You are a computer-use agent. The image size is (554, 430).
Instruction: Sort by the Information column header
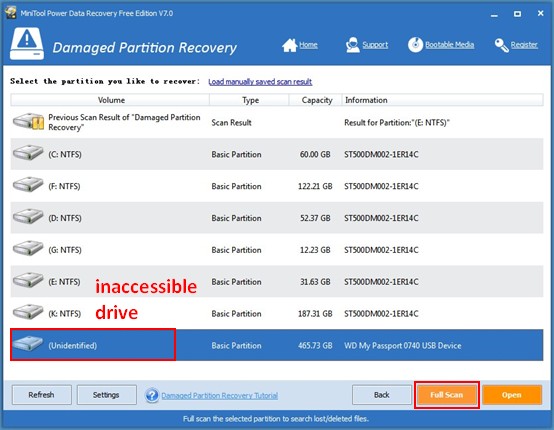442,100
